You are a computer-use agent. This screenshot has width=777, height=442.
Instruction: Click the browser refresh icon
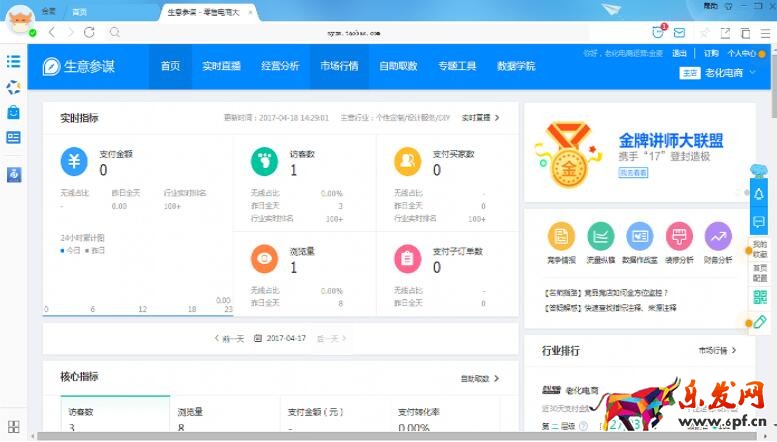92,32
